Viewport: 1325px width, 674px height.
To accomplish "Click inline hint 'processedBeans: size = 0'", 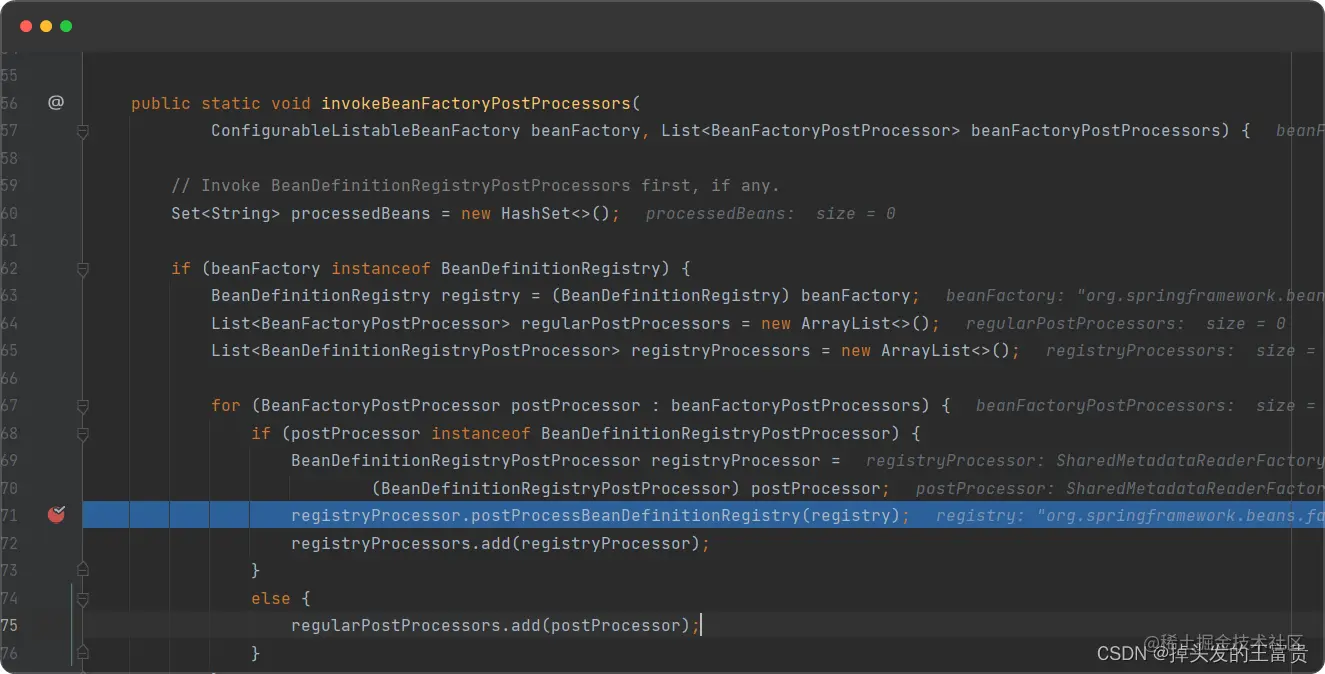I will (x=771, y=213).
